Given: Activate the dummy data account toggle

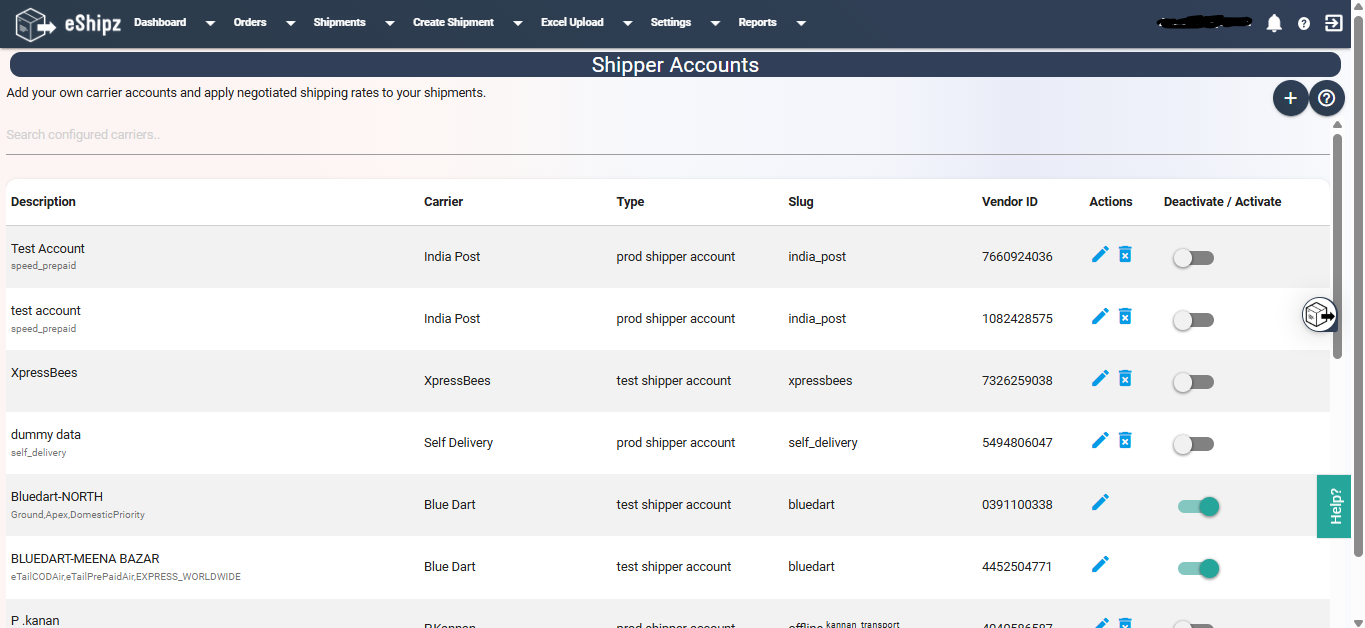Looking at the screenshot, I should 1194,444.
